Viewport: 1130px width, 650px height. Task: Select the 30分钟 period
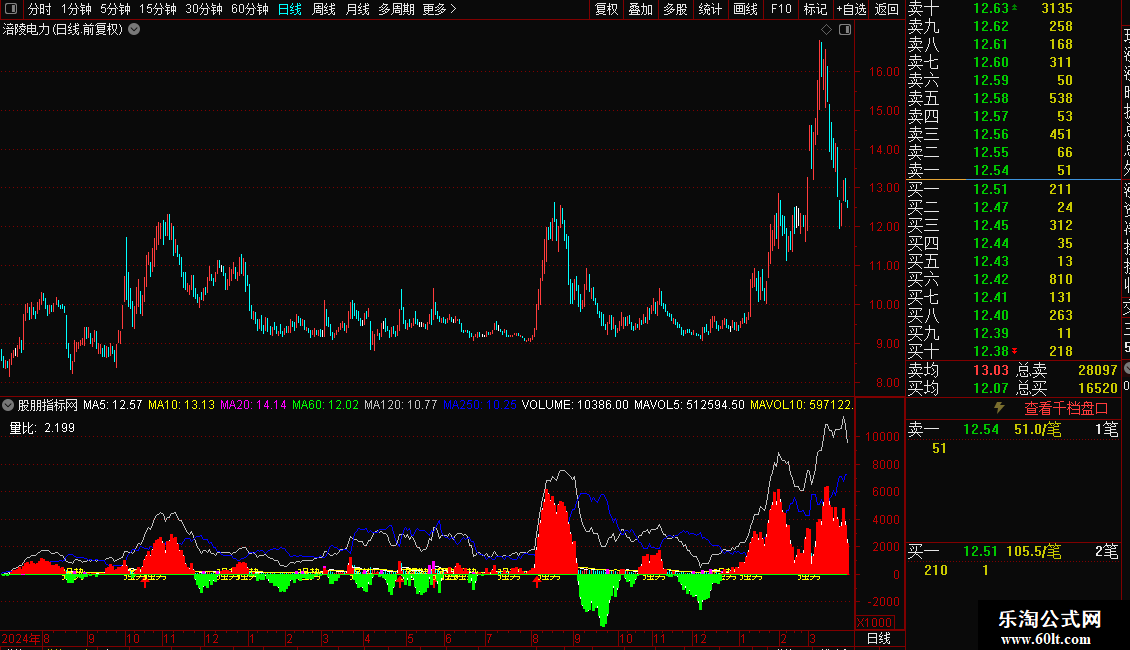pos(203,9)
